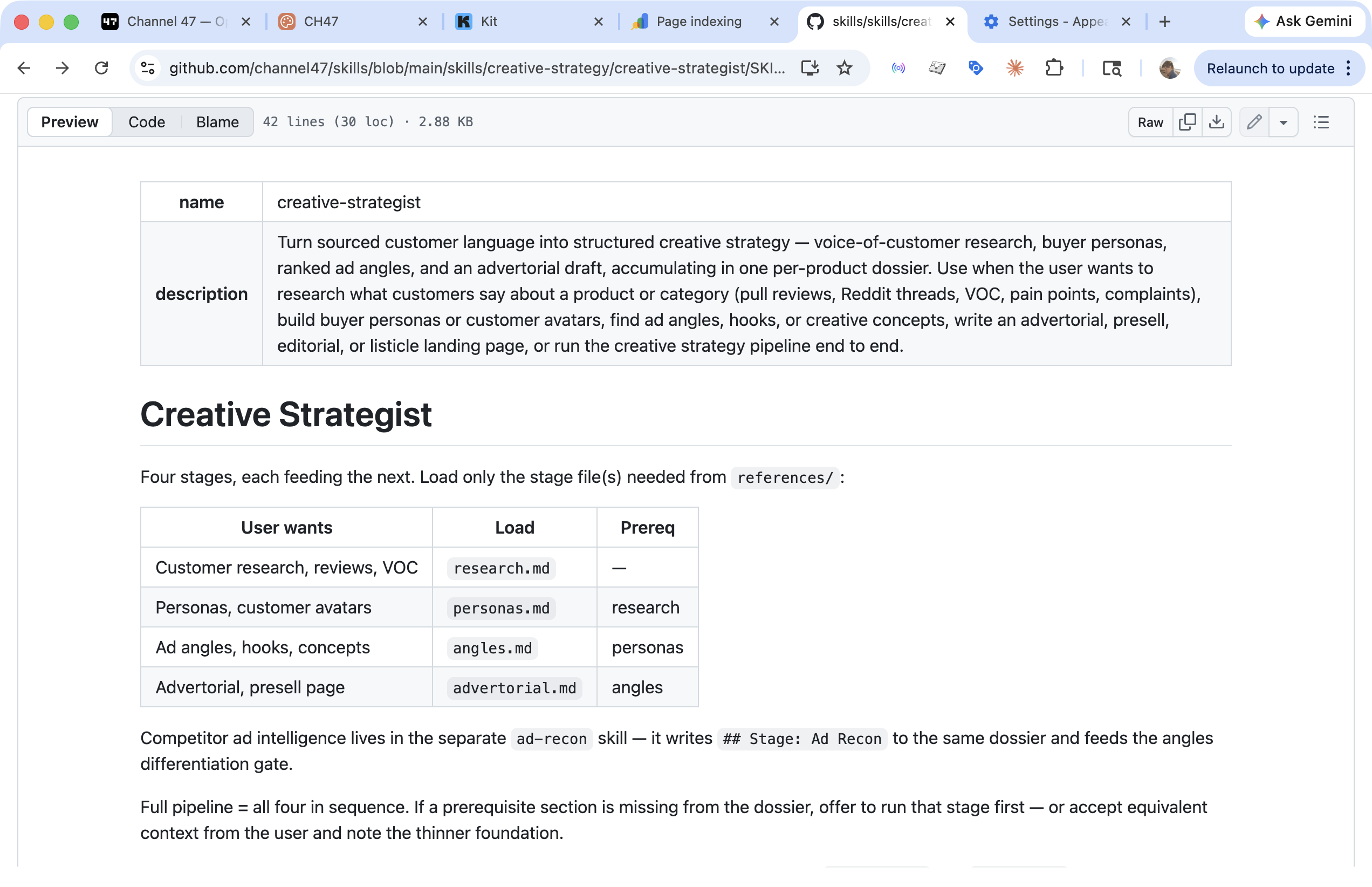Click '## Stage: Ad Recon' inline code
The image size is (1372, 887).
coord(802,739)
